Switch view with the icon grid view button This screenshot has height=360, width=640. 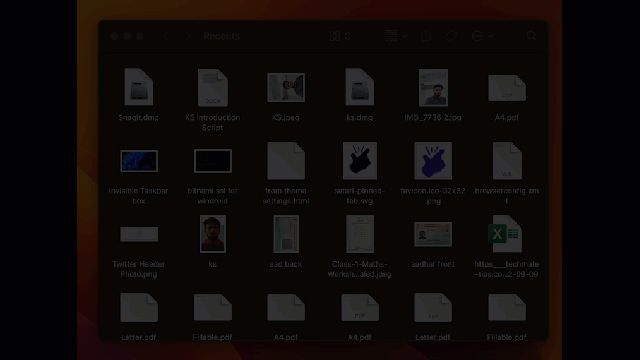pos(340,36)
